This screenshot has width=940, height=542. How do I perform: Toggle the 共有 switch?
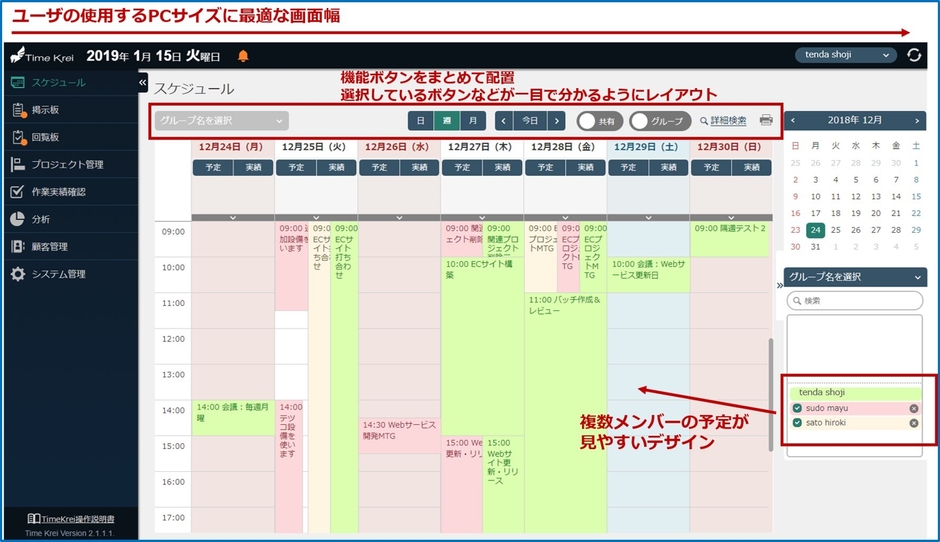599,121
